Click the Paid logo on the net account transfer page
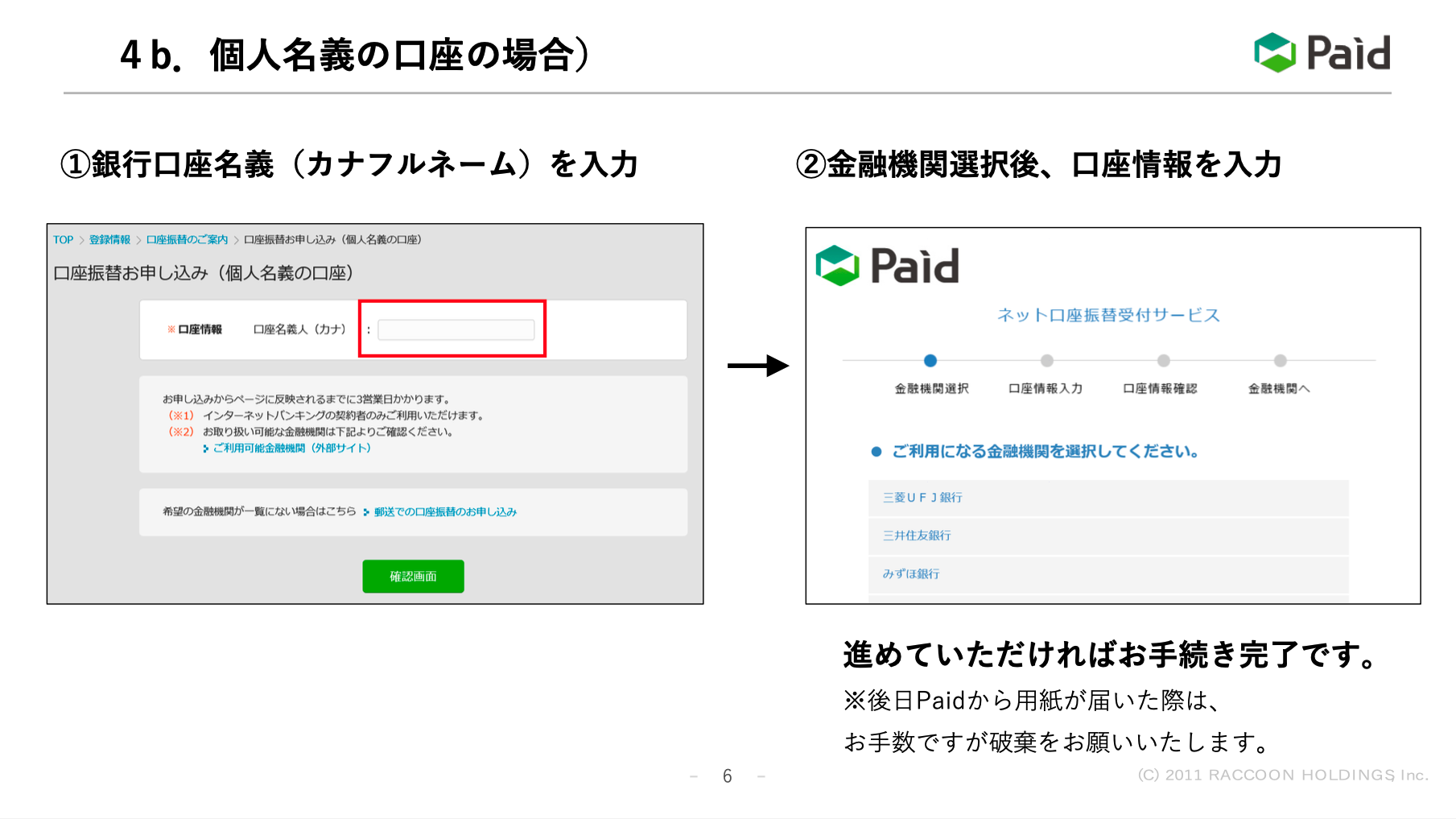This screenshot has height=819, width=1456. coord(889,266)
